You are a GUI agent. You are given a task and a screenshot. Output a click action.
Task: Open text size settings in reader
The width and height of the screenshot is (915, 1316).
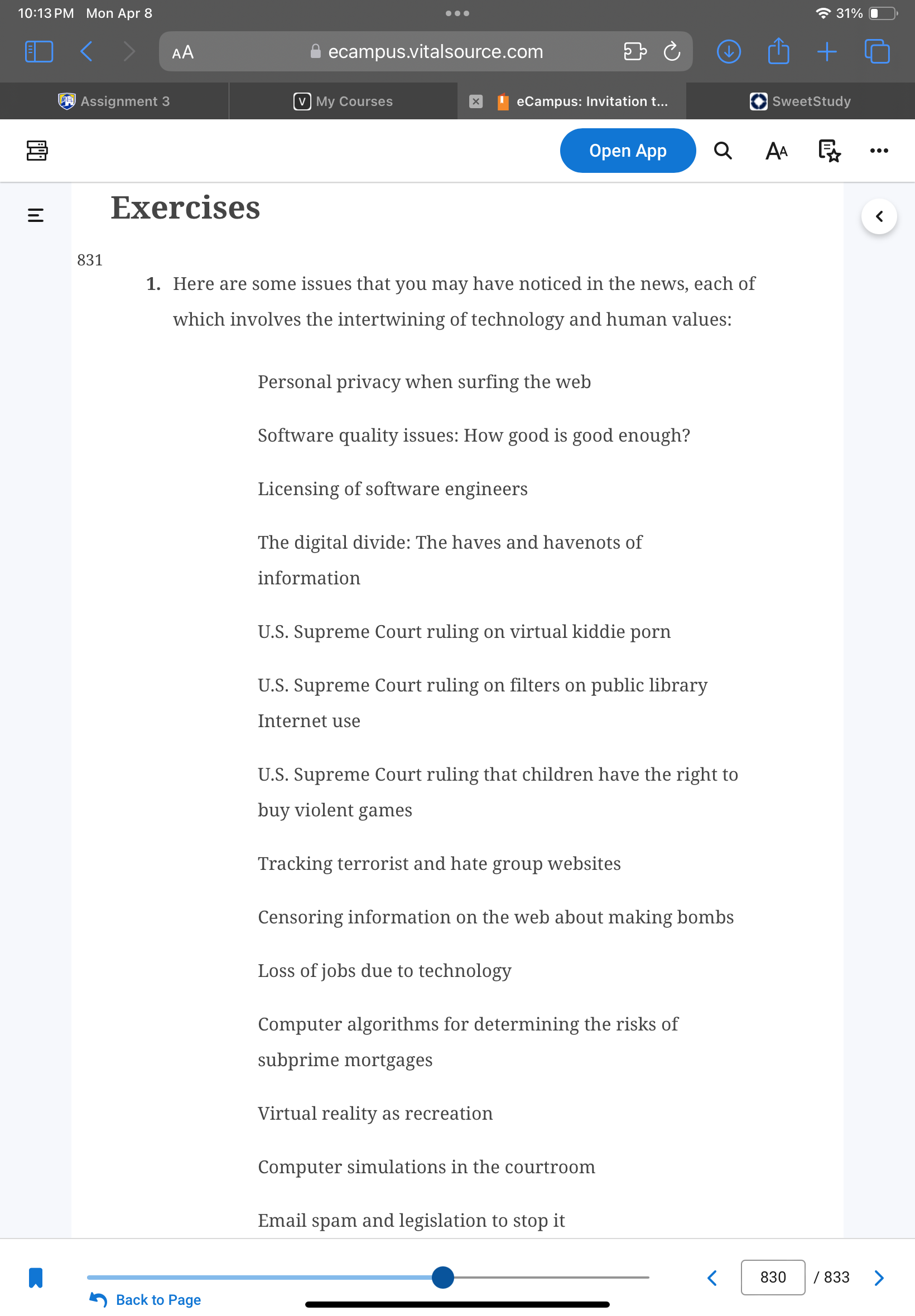(x=776, y=151)
